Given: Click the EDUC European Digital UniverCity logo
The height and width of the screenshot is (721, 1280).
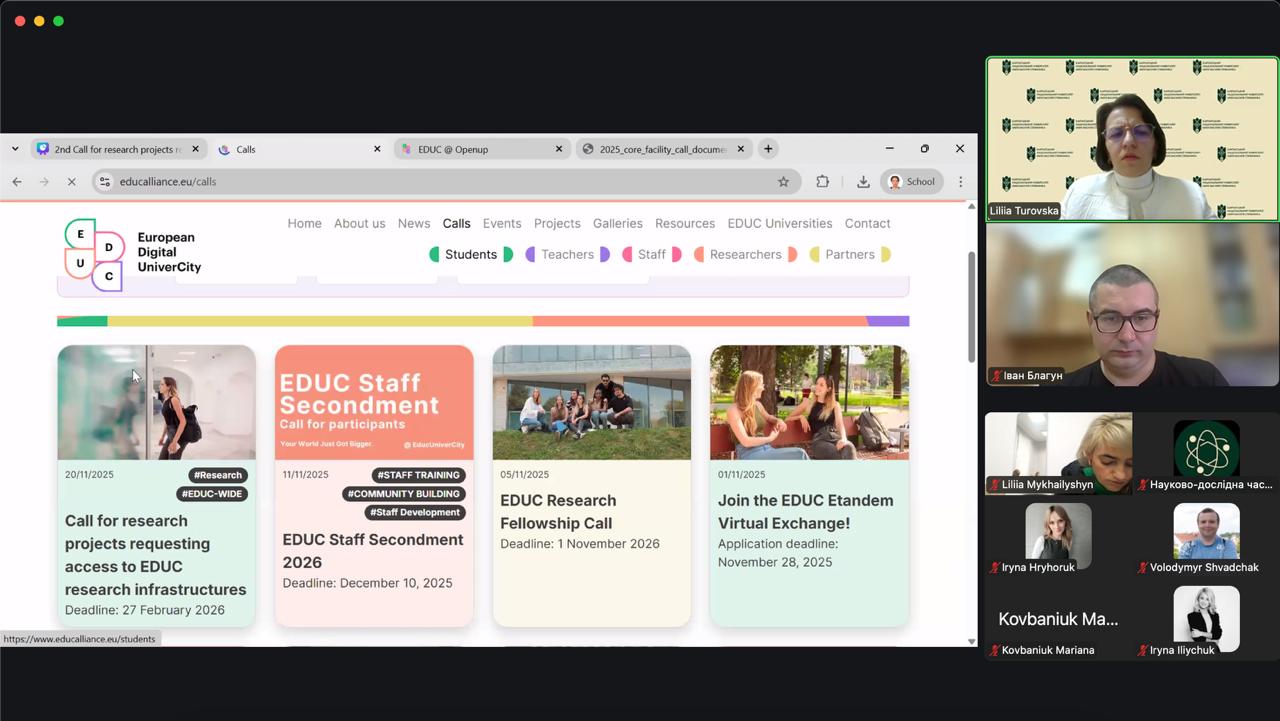Looking at the screenshot, I should (x=133, y=254).
